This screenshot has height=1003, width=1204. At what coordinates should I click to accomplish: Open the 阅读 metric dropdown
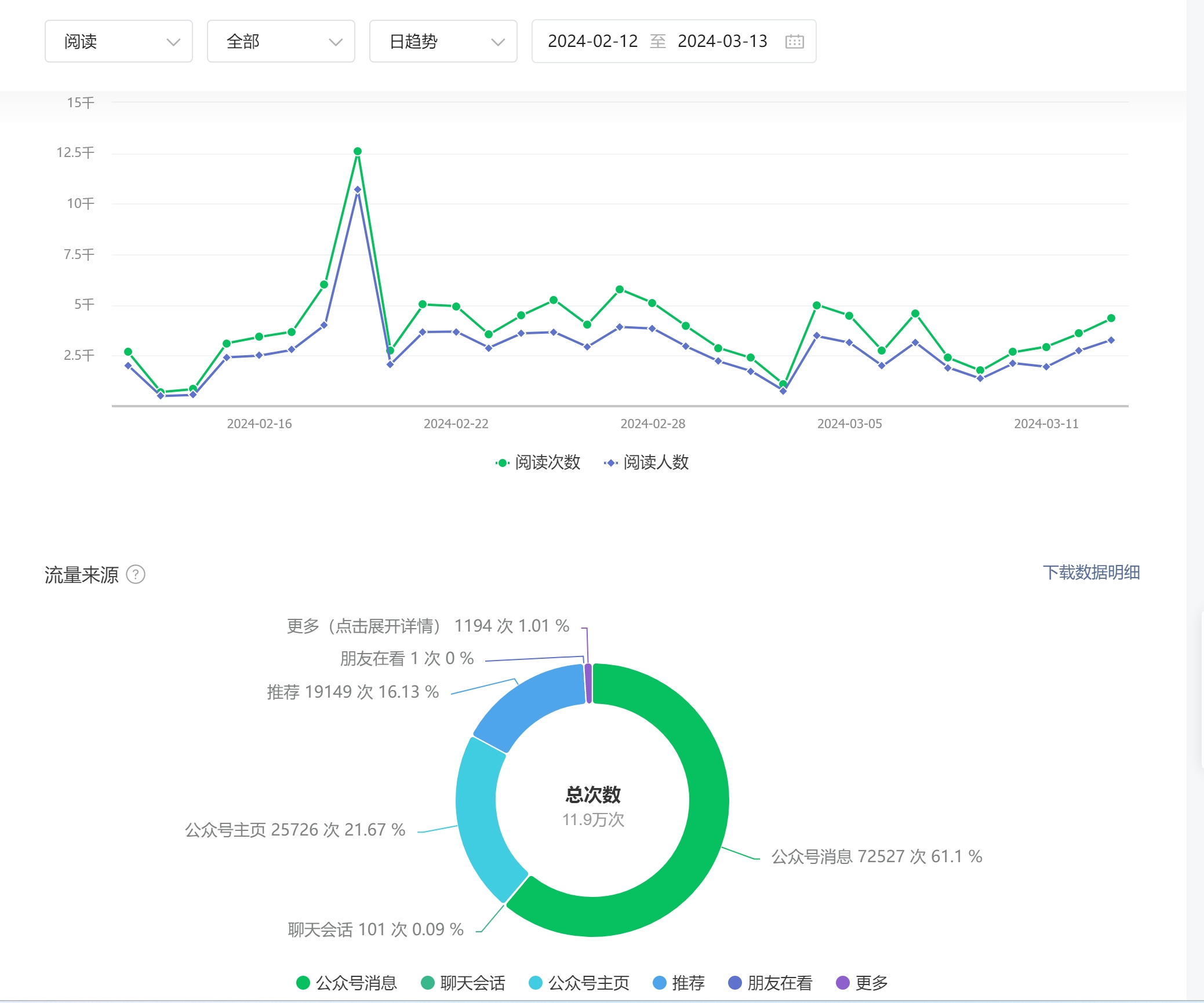coord(119,41)
